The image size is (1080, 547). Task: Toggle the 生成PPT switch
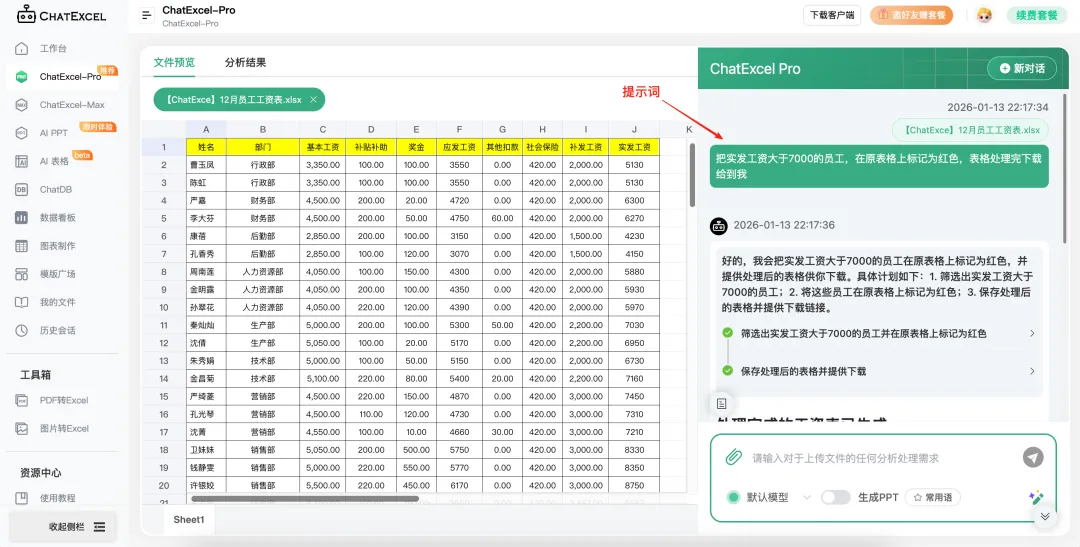(835, 497)
